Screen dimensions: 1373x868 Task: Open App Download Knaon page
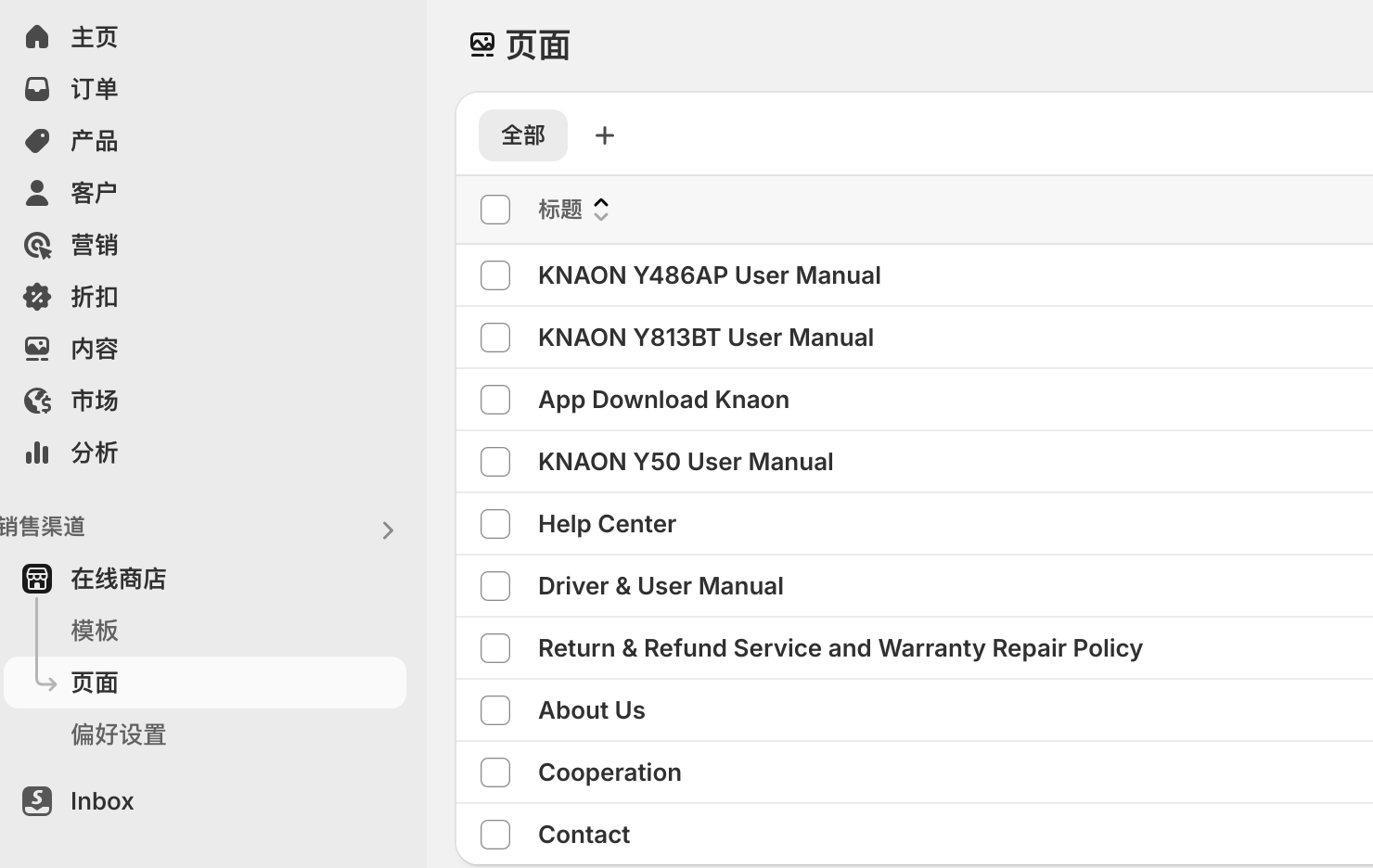(x=664, y=400)
